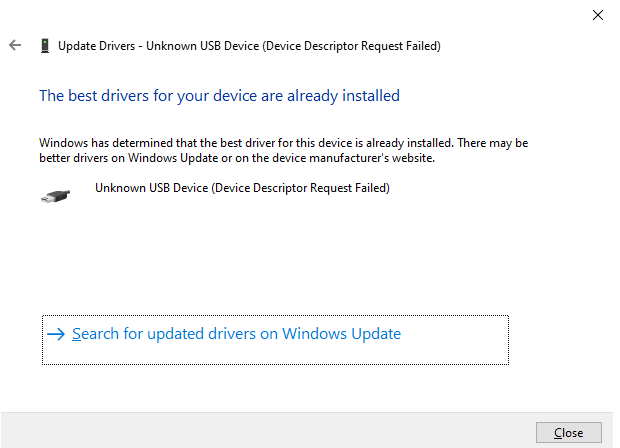Click the blue arrow icon before Search for updated drivers
Viewport: 620px width, 448px height.
pos(56,334)
